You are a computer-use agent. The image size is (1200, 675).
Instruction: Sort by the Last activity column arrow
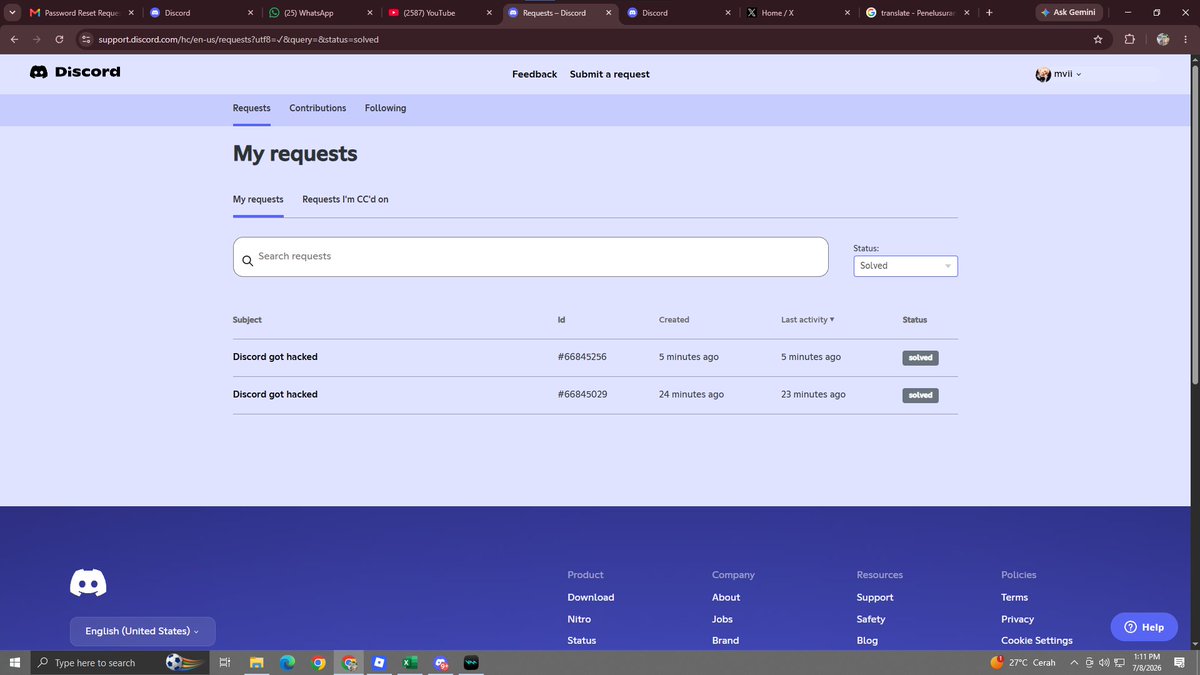832,320
